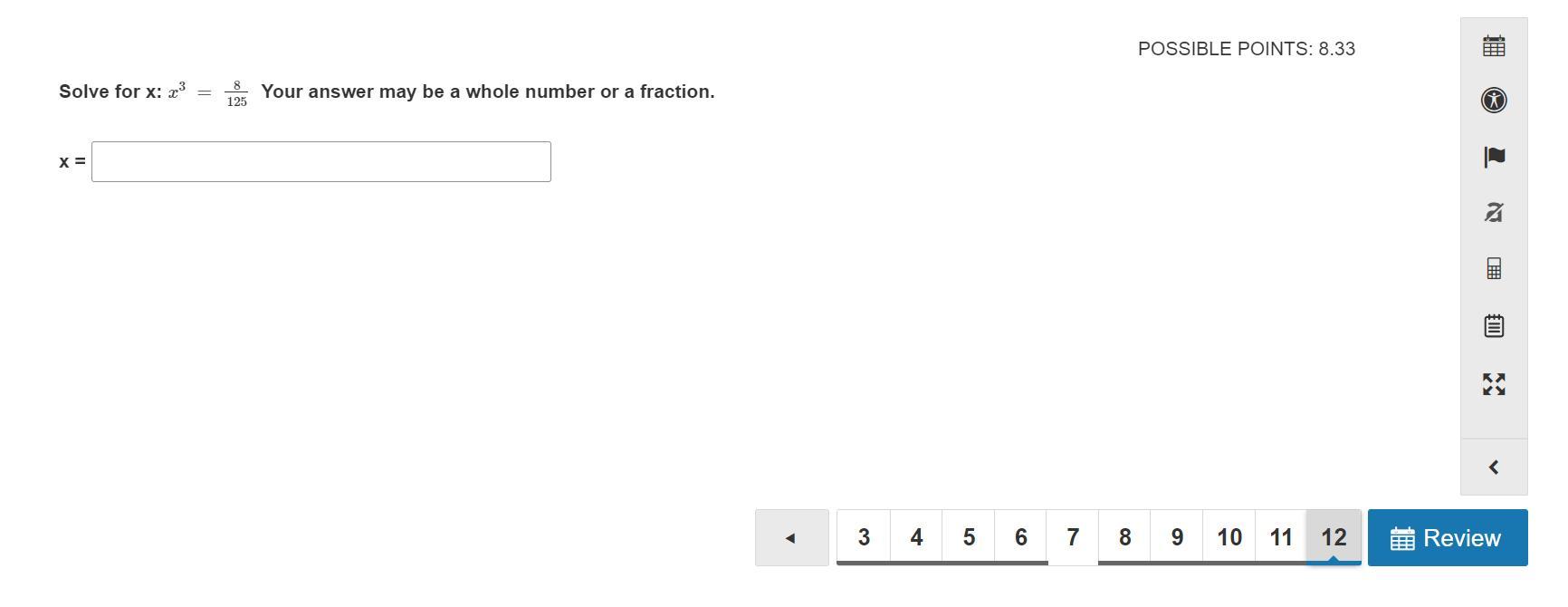This screenshot has width=1568, height=607.
Task: Open question 7
Action: (x=1073, y=537)
